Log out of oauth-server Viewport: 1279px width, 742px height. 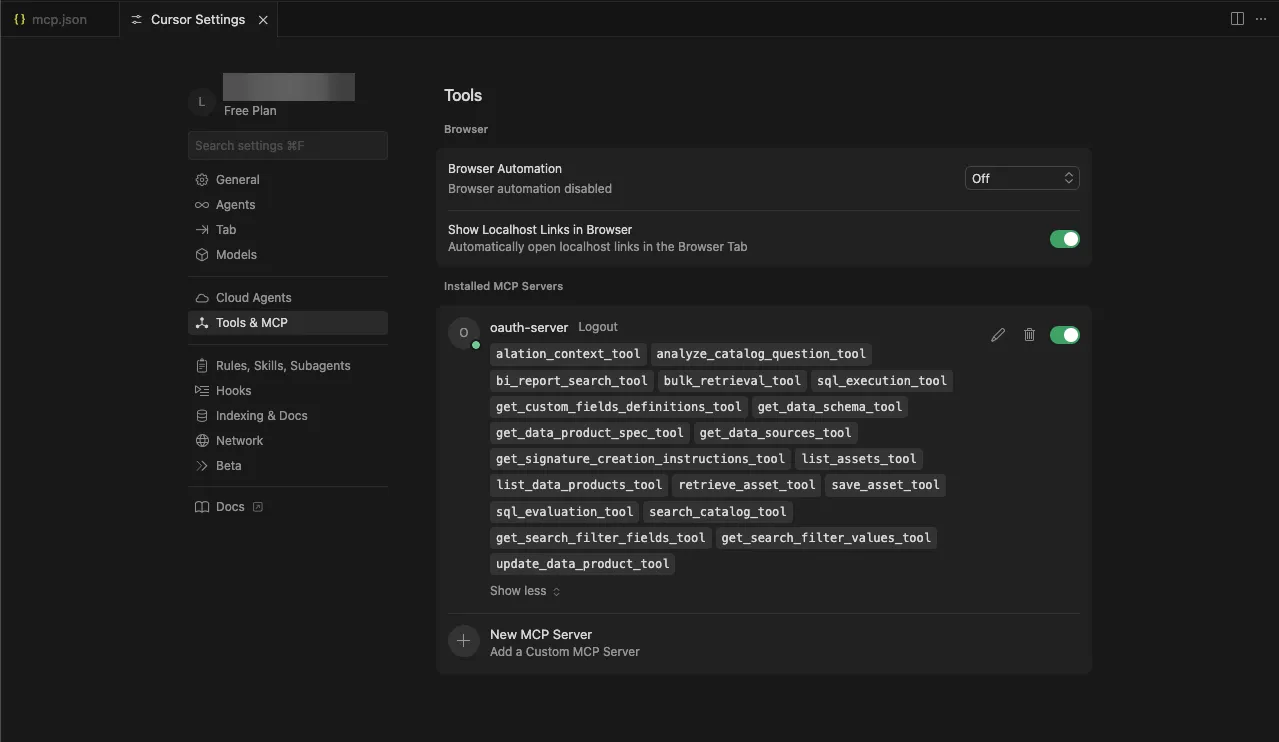pos(598,327)
